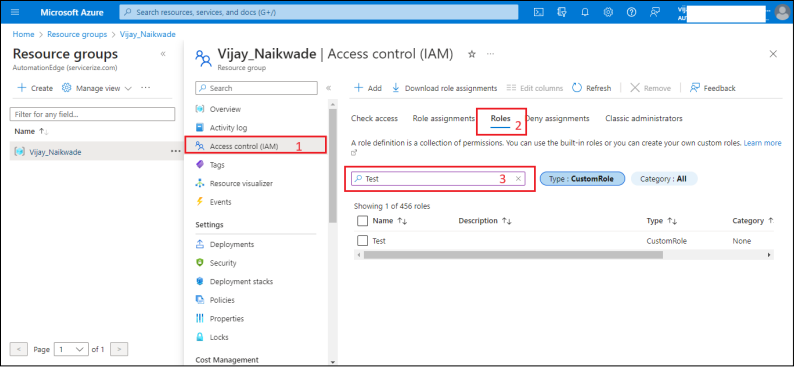Clear the Test search with the X icon

tap(519, 179)
